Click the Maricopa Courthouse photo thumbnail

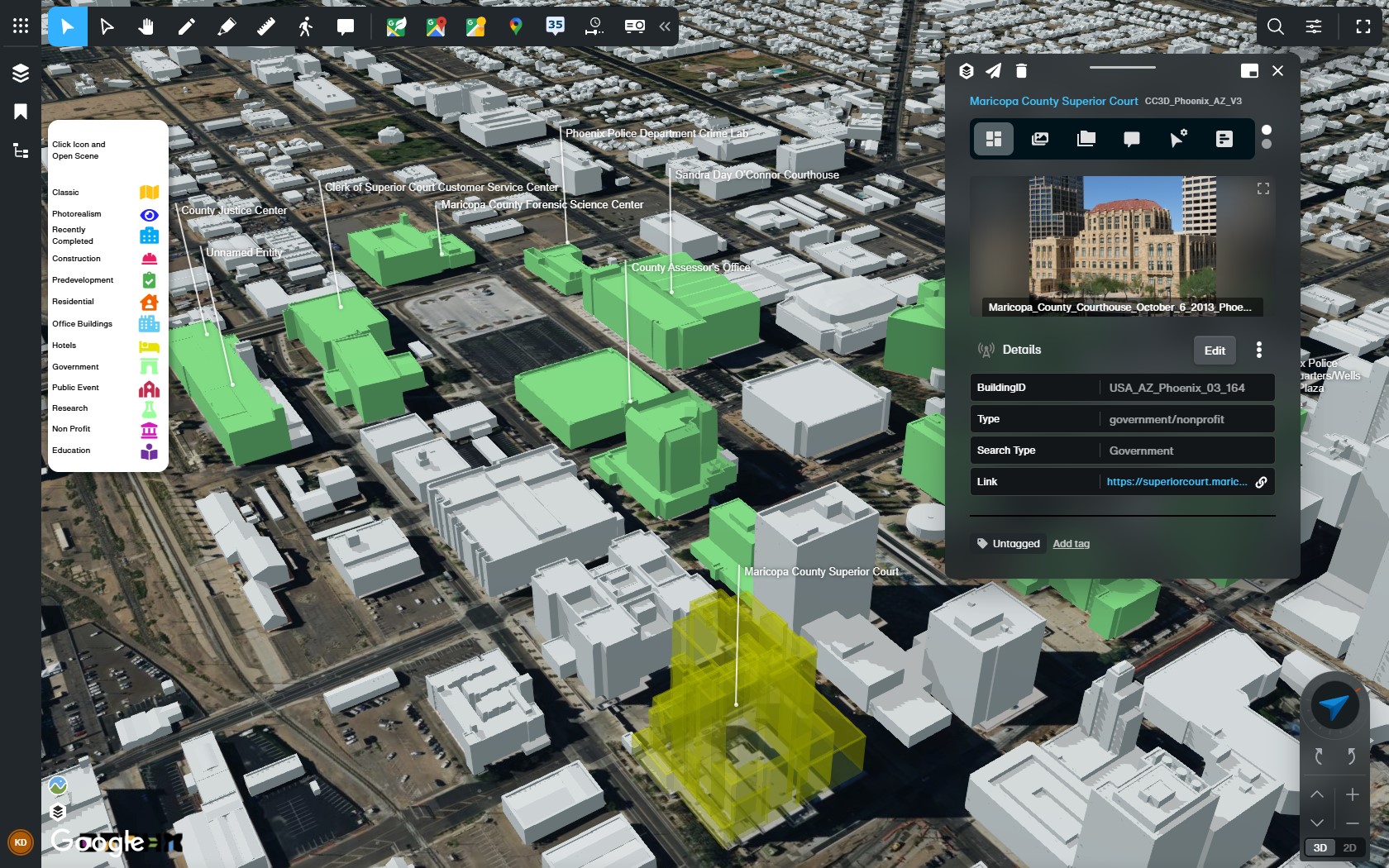1121,244
